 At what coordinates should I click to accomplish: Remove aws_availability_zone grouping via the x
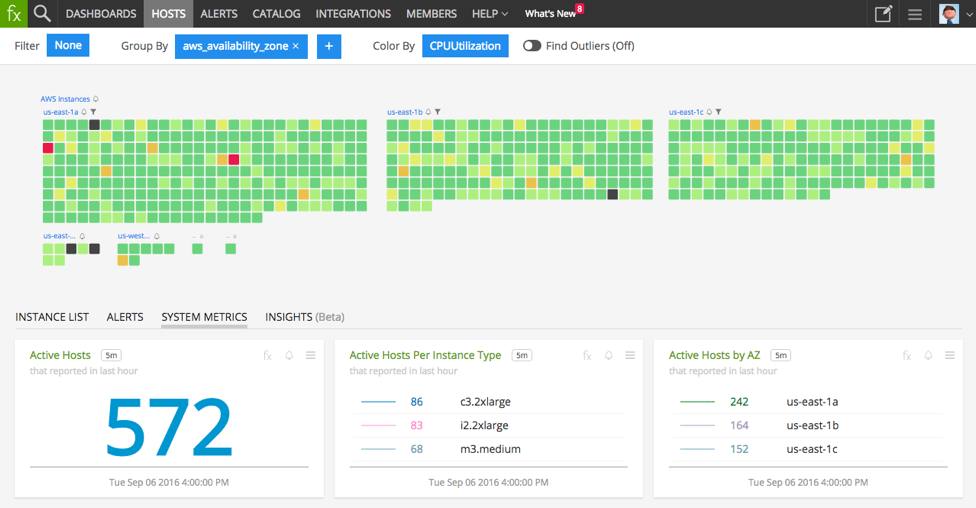pos(296,46)
